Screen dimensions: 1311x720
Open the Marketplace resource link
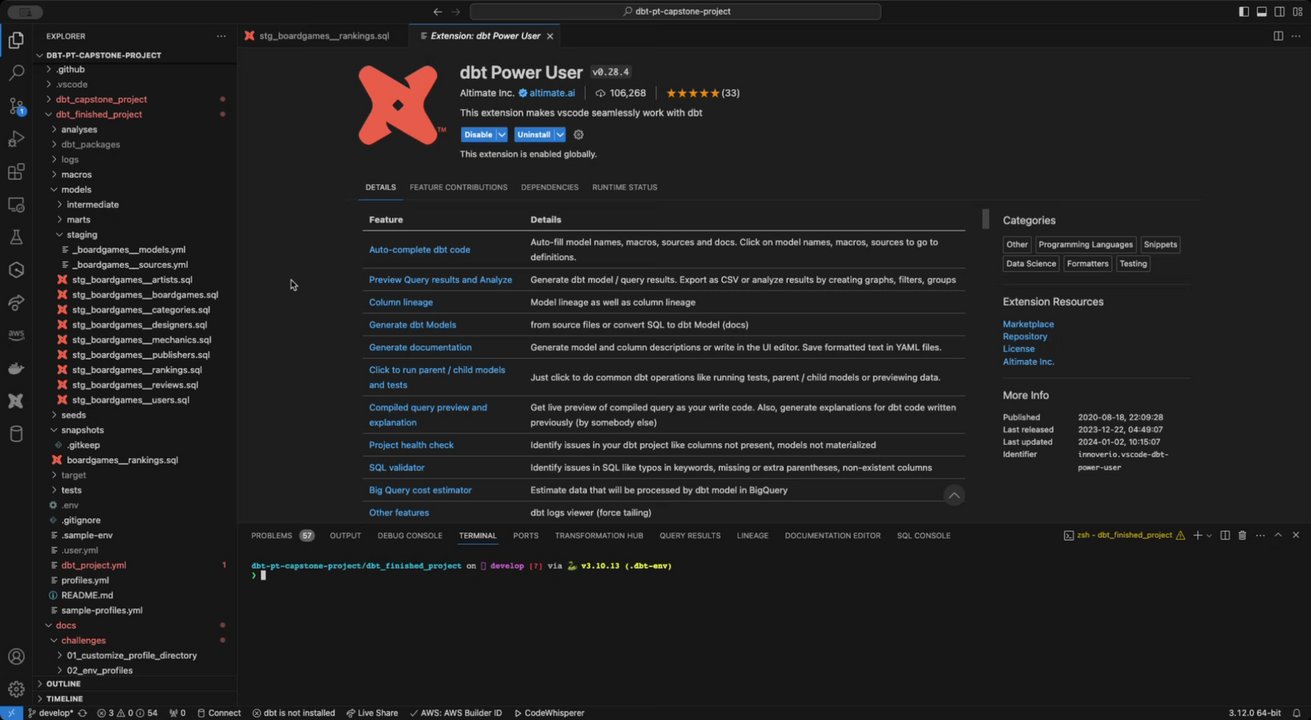tap(1028, 324)
